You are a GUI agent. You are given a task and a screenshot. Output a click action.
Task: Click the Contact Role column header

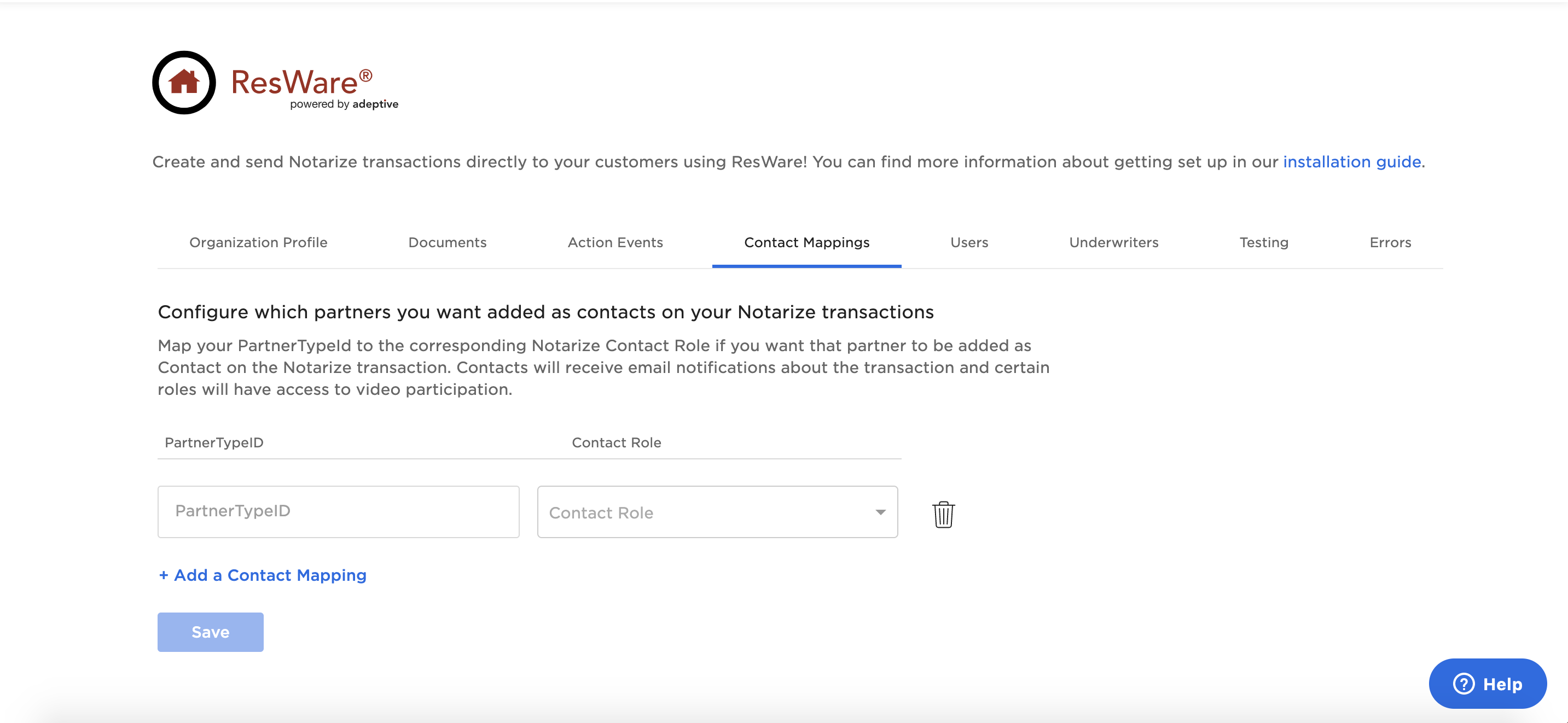(616, 442)
